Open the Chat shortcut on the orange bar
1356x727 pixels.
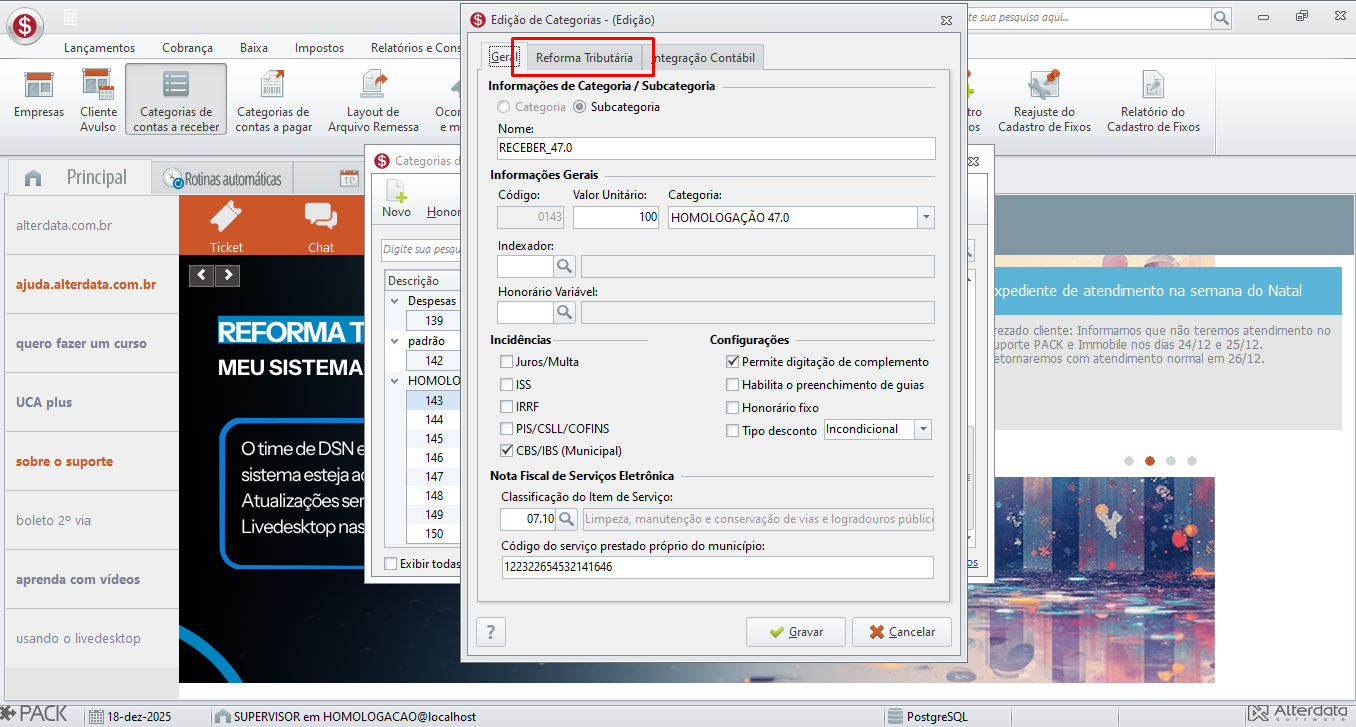tap(321, 226)
